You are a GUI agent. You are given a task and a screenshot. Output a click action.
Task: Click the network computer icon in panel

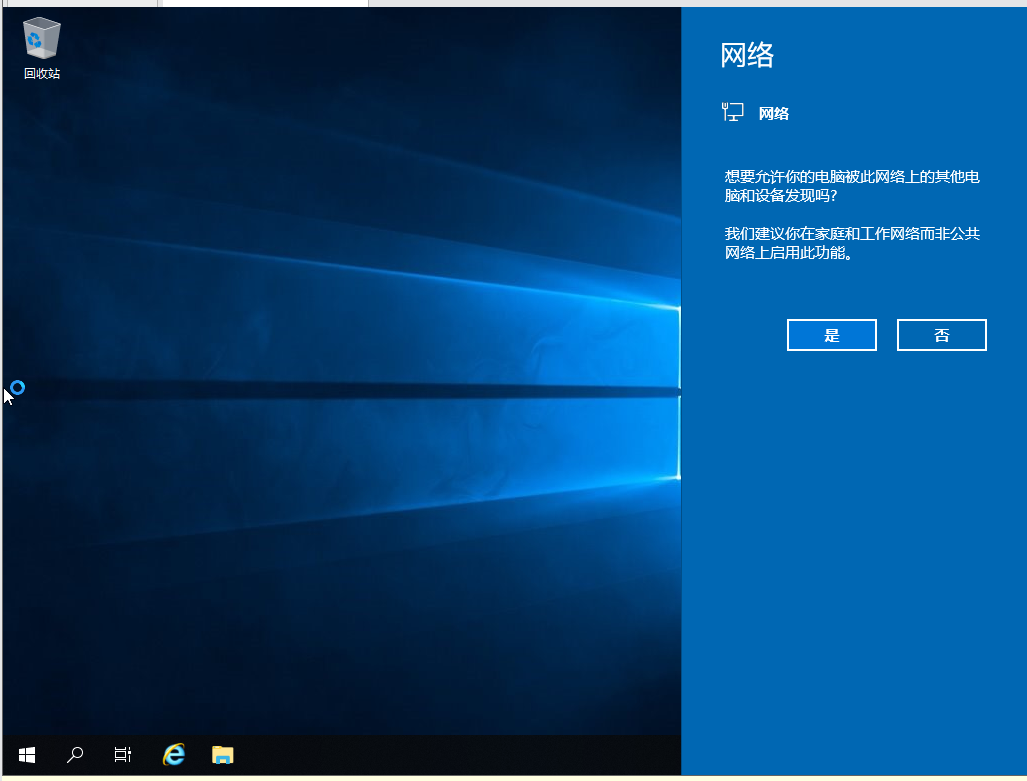[732, 112]
